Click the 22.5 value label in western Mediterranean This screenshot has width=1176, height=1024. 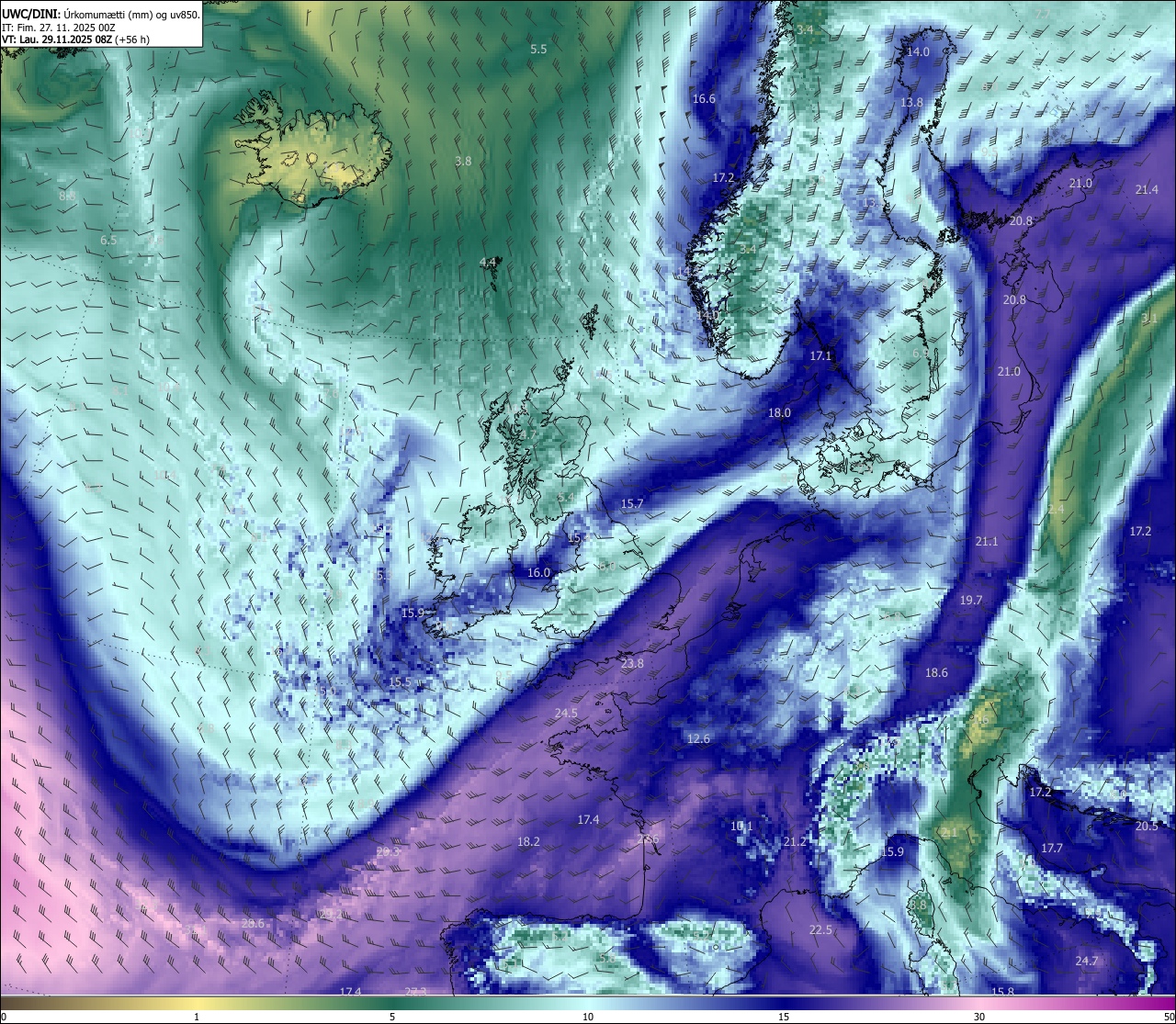pyautogui.click(x=820, y=930)
